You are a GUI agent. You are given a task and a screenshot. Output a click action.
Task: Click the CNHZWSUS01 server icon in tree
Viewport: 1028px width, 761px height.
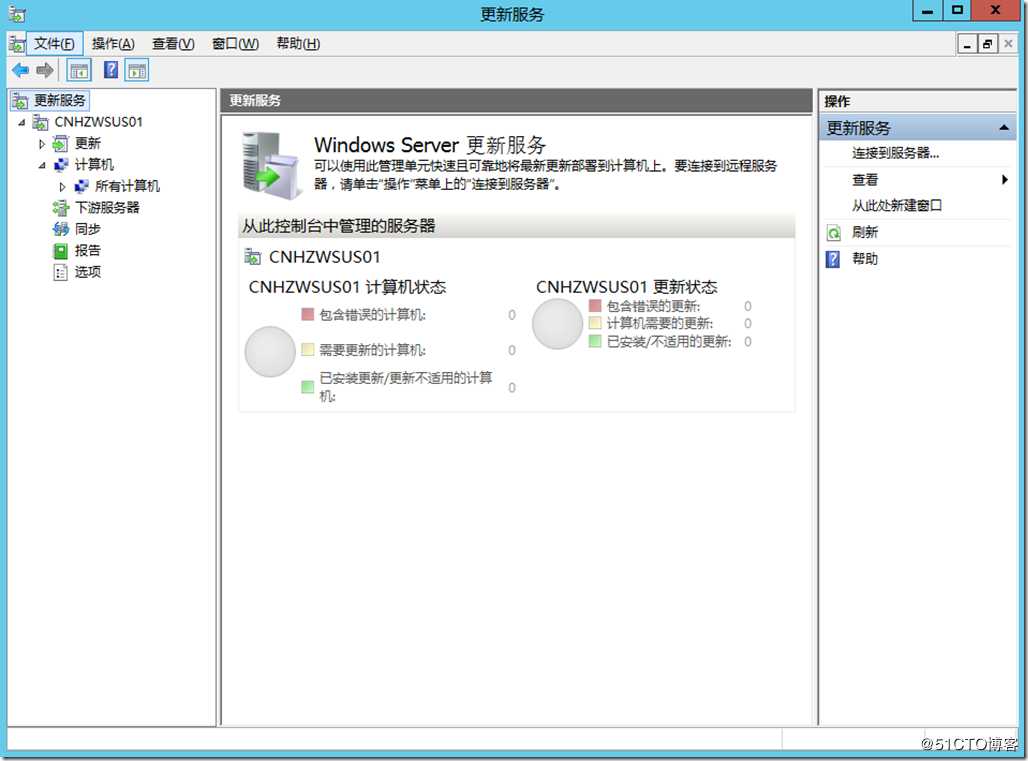point(41,122)
